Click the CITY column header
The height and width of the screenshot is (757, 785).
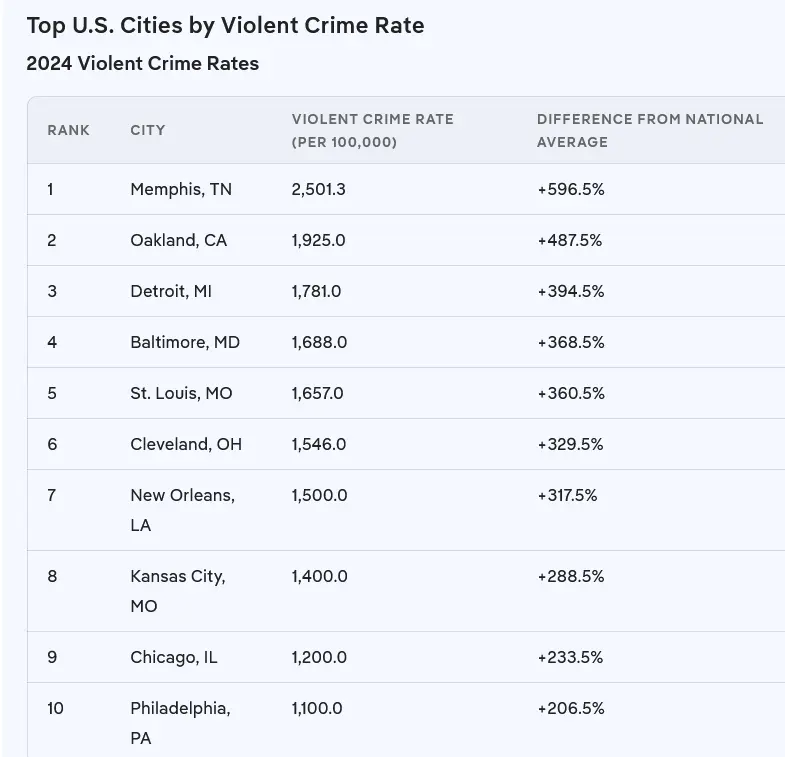148,130
